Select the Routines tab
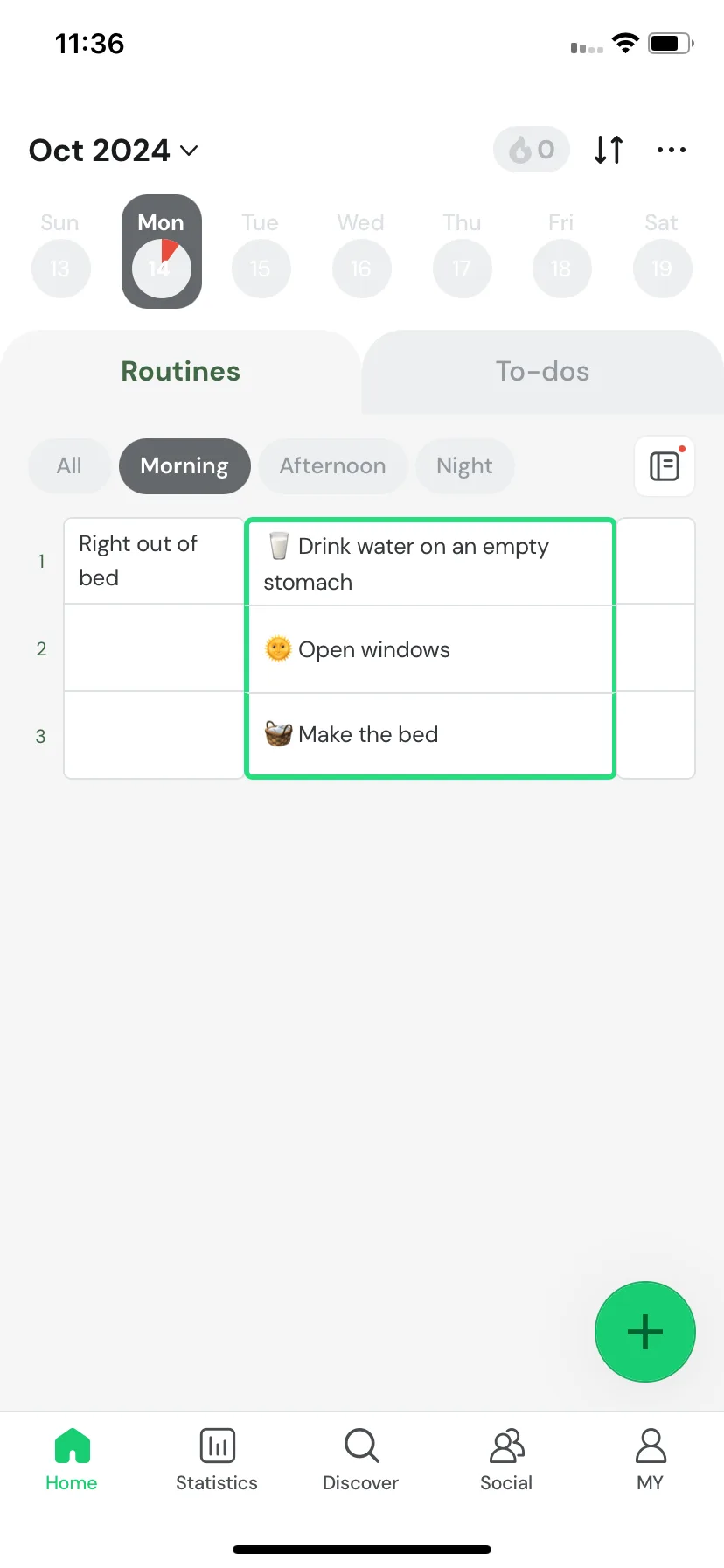 click(x=181, y=372)
